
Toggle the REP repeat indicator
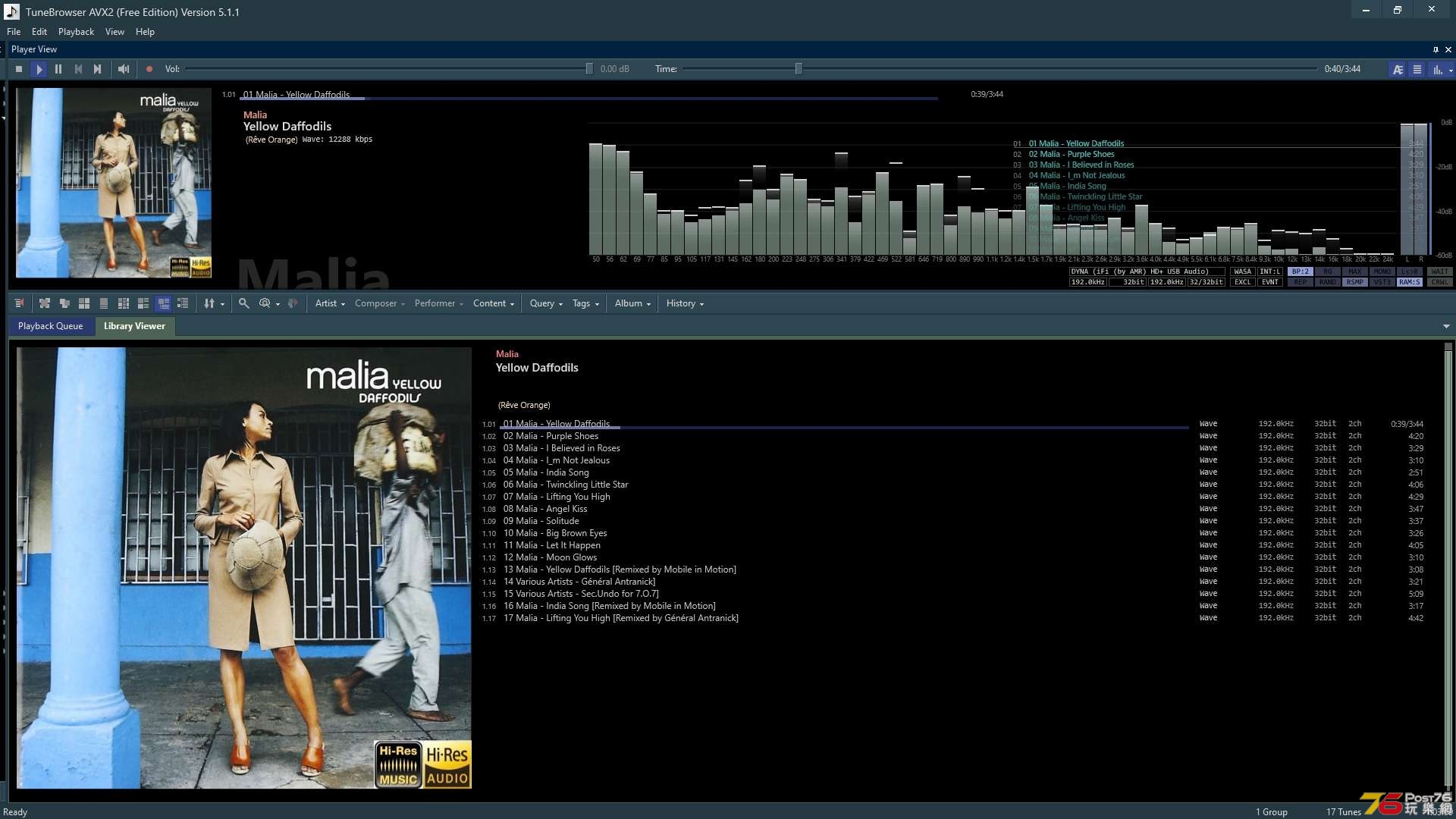(x=1301, y=282)
